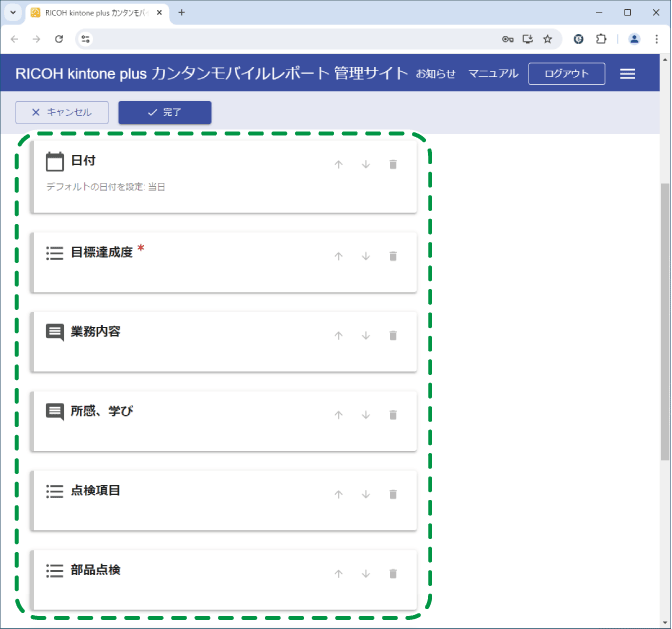Move the 目標達成度 field down
This screenshot has height=629, width=672.
point(366,256)
